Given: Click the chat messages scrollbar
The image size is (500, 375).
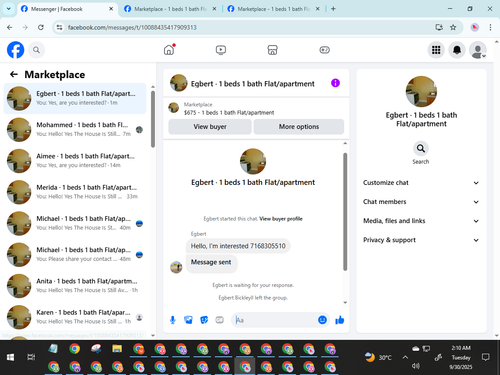Looking at the screenshot, I should 345,212.
